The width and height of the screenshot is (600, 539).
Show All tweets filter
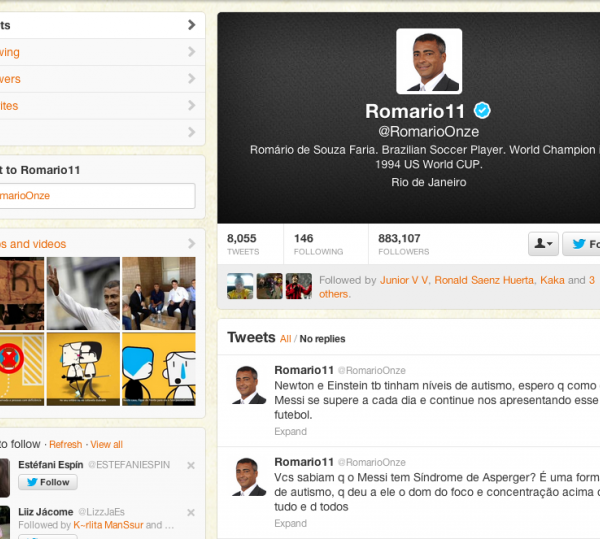(x=285, y=339)
